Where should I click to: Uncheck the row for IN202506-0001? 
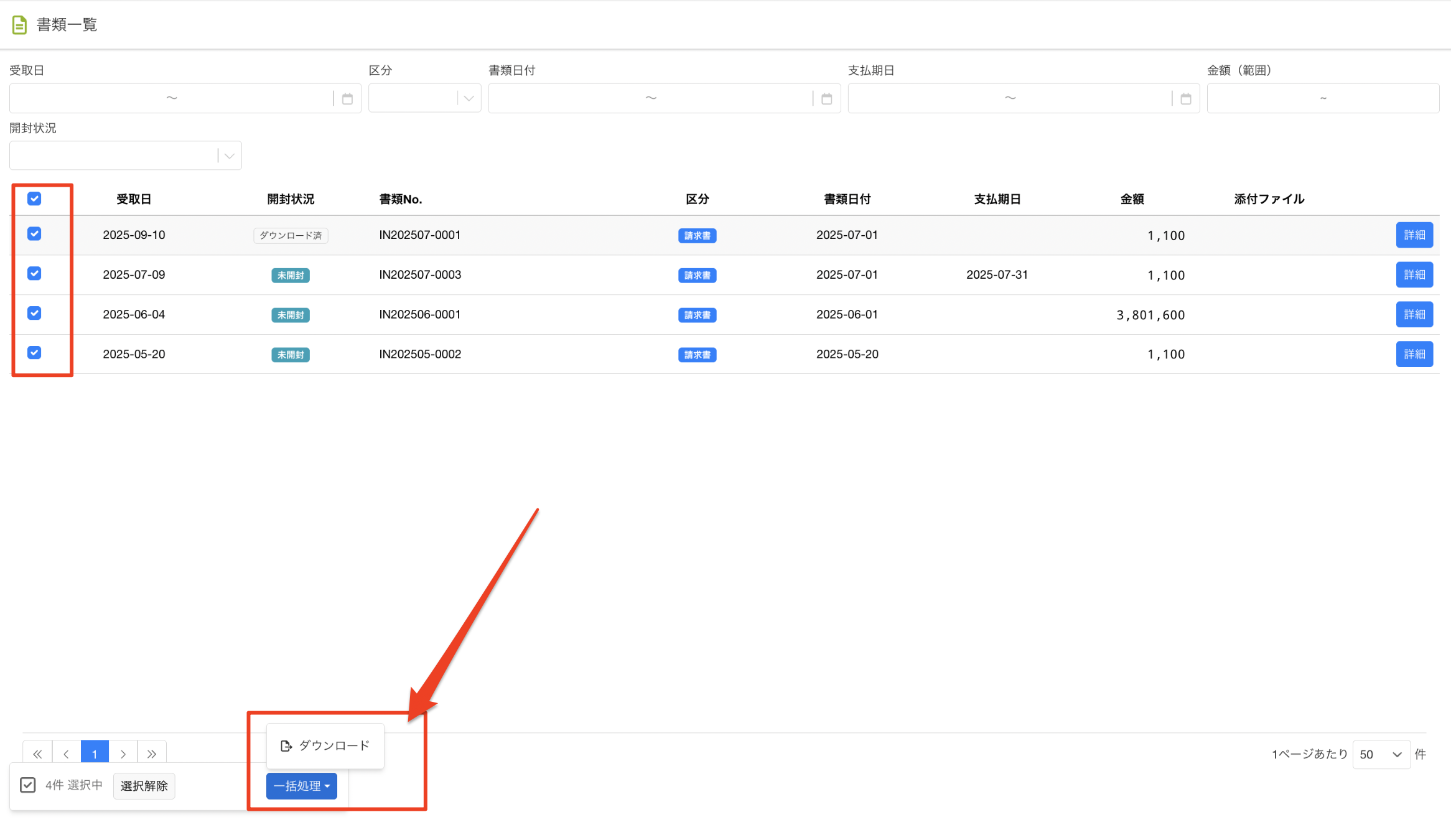click(34, 313)
